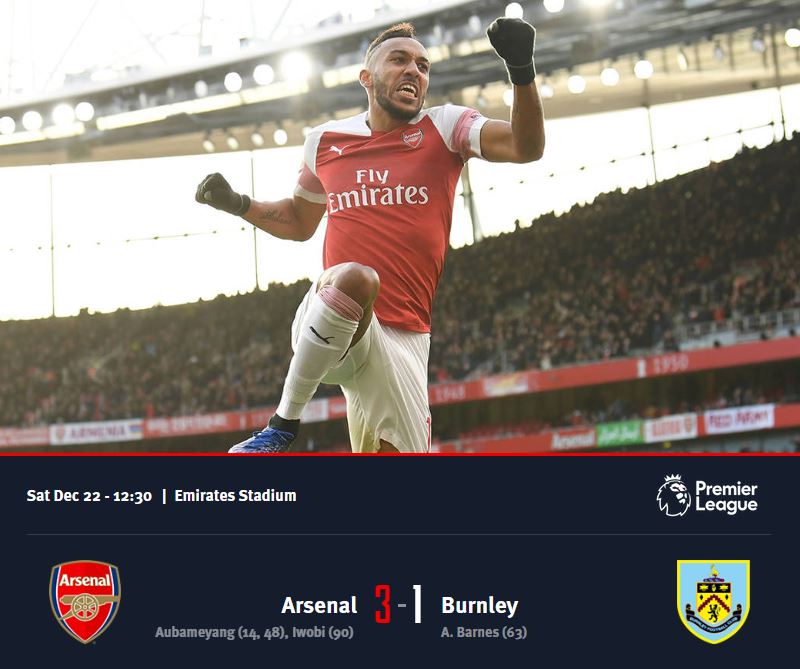800x669 pixels.
Task: Click the Premier League text beside lion
Action: 726,497
